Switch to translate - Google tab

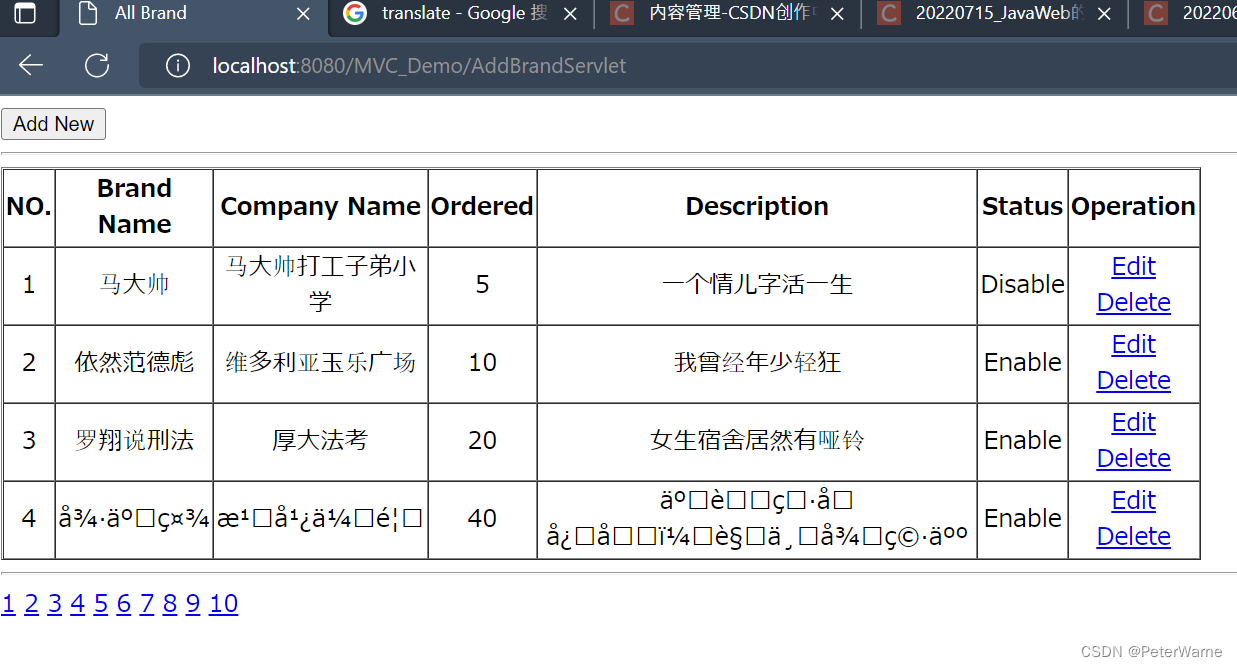pos(460,14)
